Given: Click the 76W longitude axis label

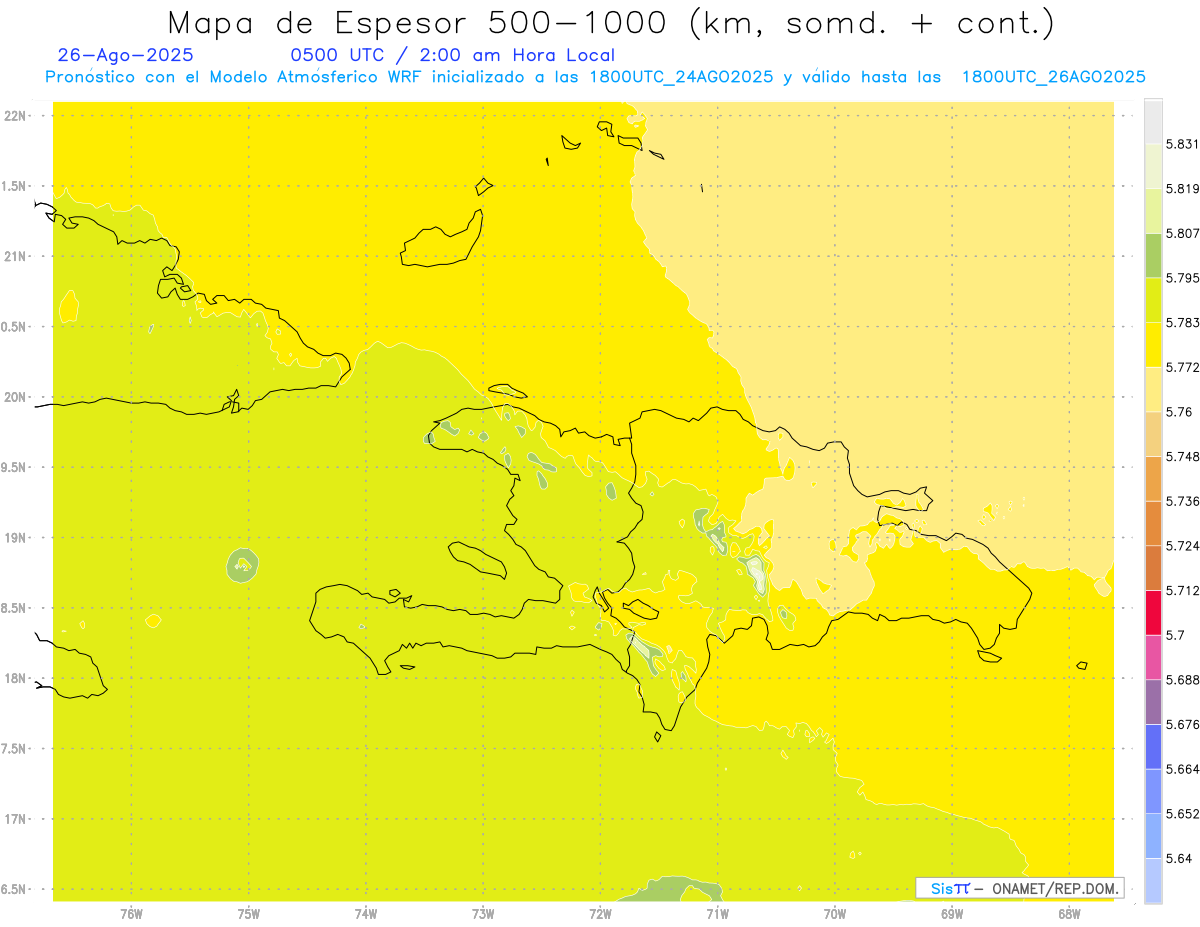Looking at the screenshot, I should point(131,914).
